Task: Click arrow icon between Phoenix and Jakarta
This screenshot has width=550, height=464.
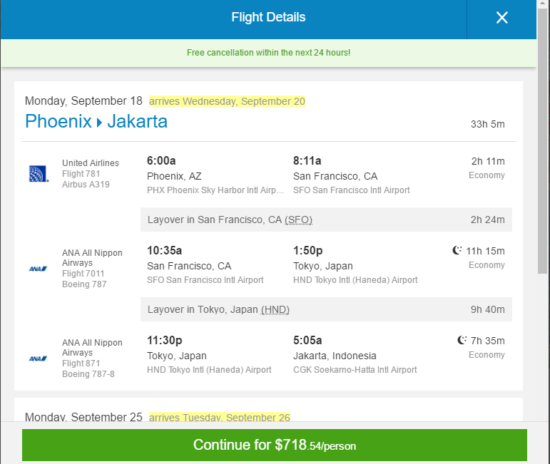Action: (x=99, y=123)
